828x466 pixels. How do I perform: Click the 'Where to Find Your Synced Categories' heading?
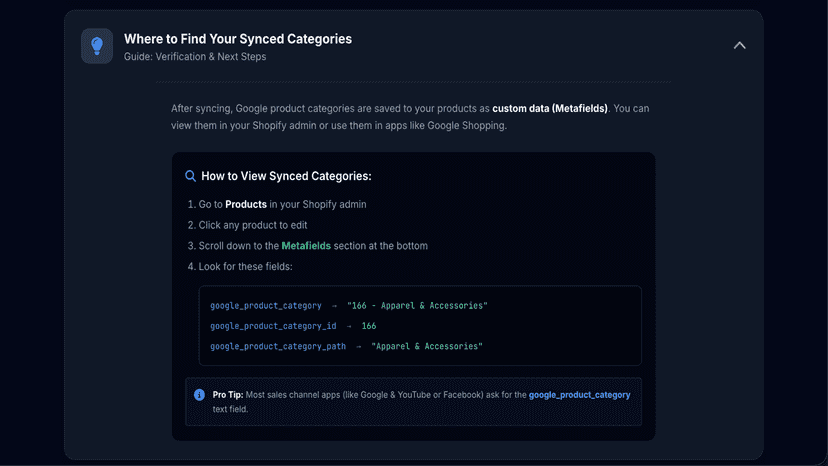coord(238,39)
